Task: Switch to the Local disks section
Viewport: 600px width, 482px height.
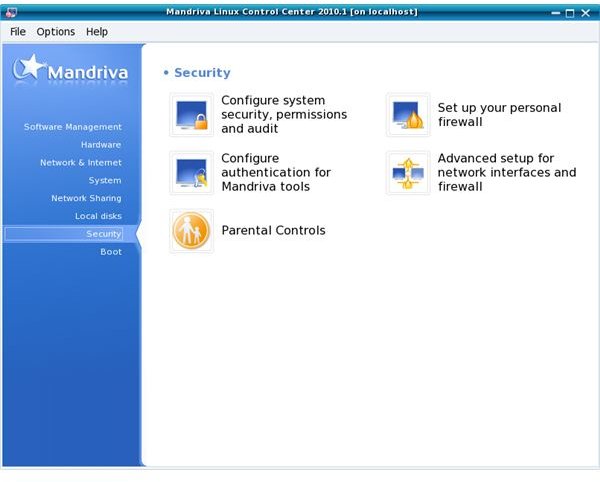Action: point(98,216)
